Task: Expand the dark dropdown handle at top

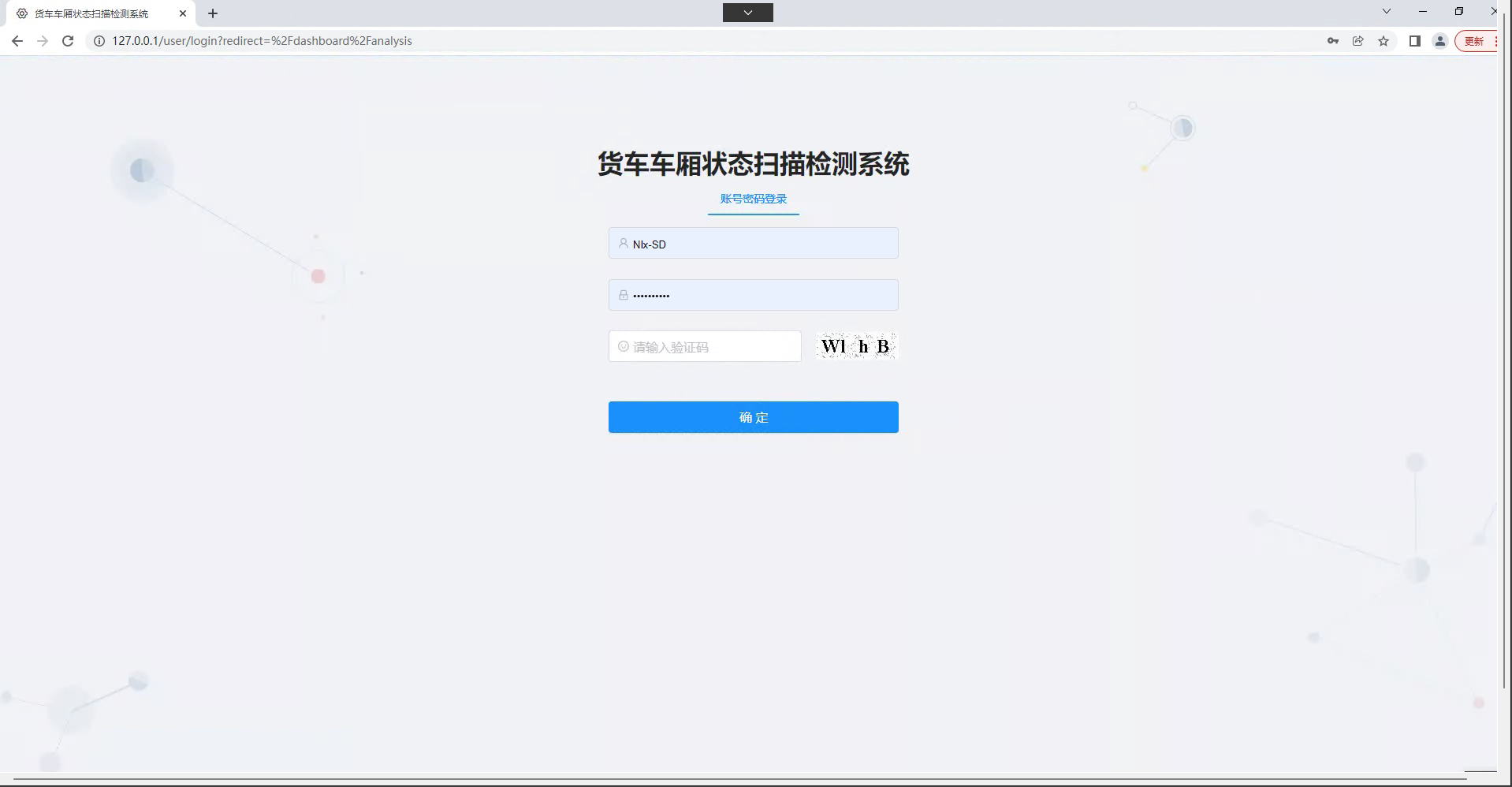Action: point(747,13)
